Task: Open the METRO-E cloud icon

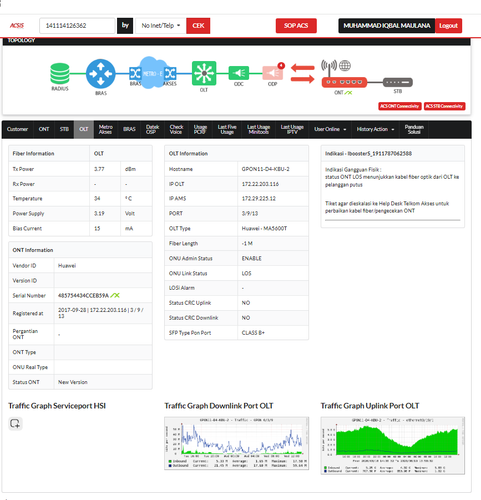Action: (x=153, y=73)
